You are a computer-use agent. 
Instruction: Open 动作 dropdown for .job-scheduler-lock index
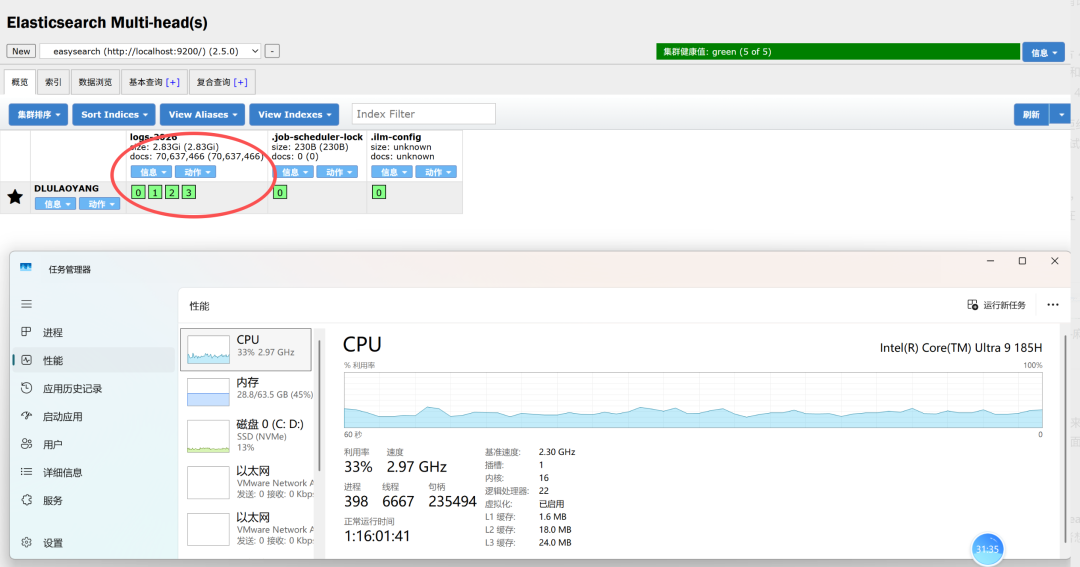[x=337, y=172]
